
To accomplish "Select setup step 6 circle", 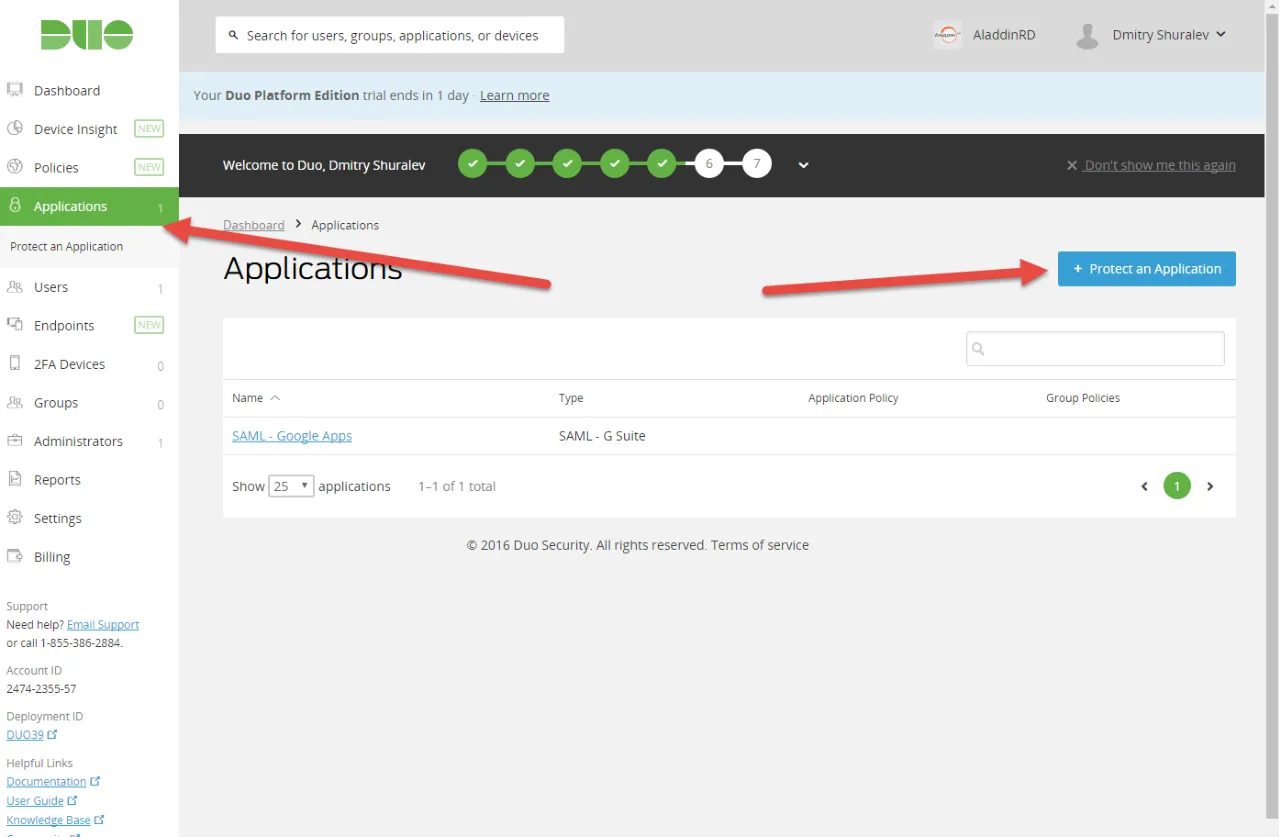I will [709, 163].
